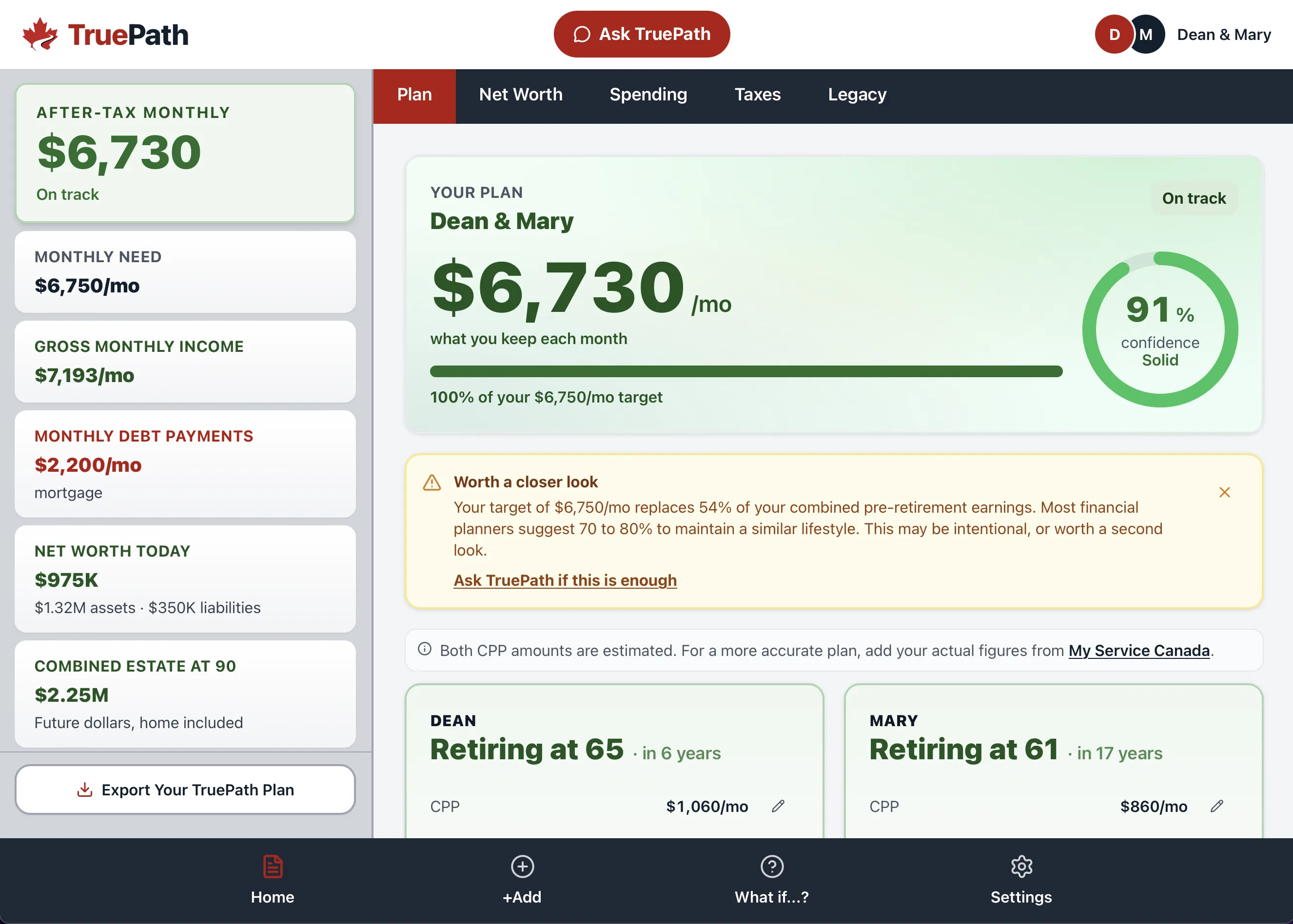Viewport: 1293px width, 924px height.
Task: Click '100% of your $6,750/mo target' text
Action: pyautogui.click(x=547, y=397)
